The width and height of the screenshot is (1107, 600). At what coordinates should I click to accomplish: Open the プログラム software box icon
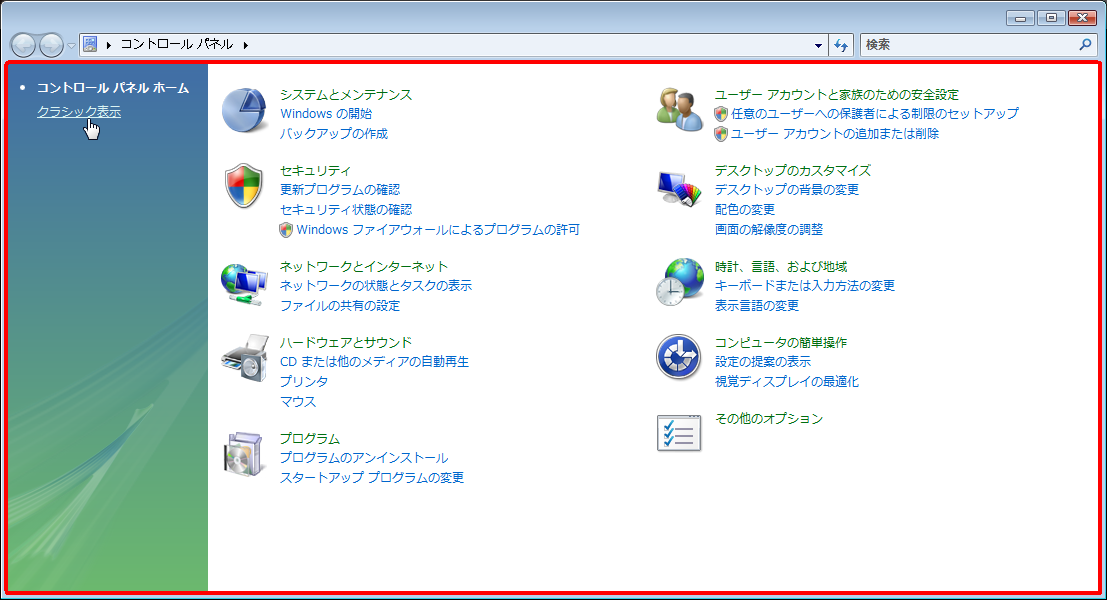pyautogui.click(x=244, y=454)
